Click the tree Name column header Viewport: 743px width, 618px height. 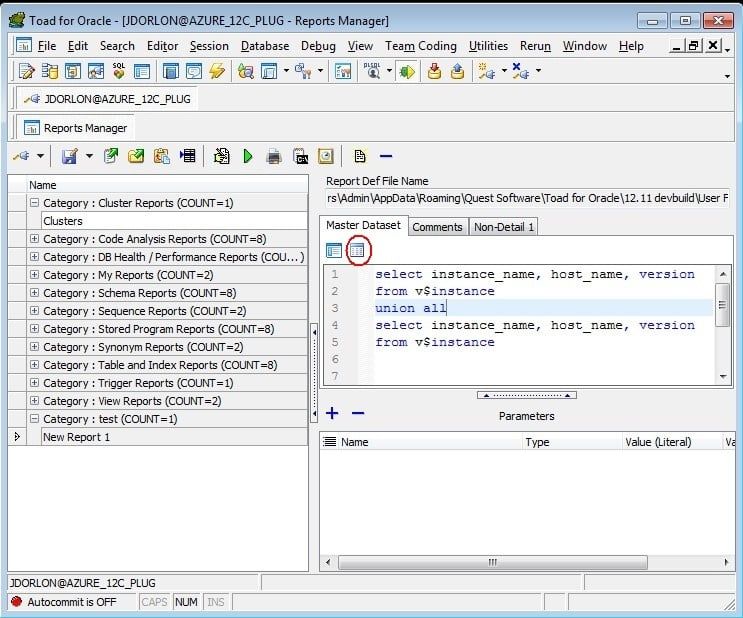point(167,185)
